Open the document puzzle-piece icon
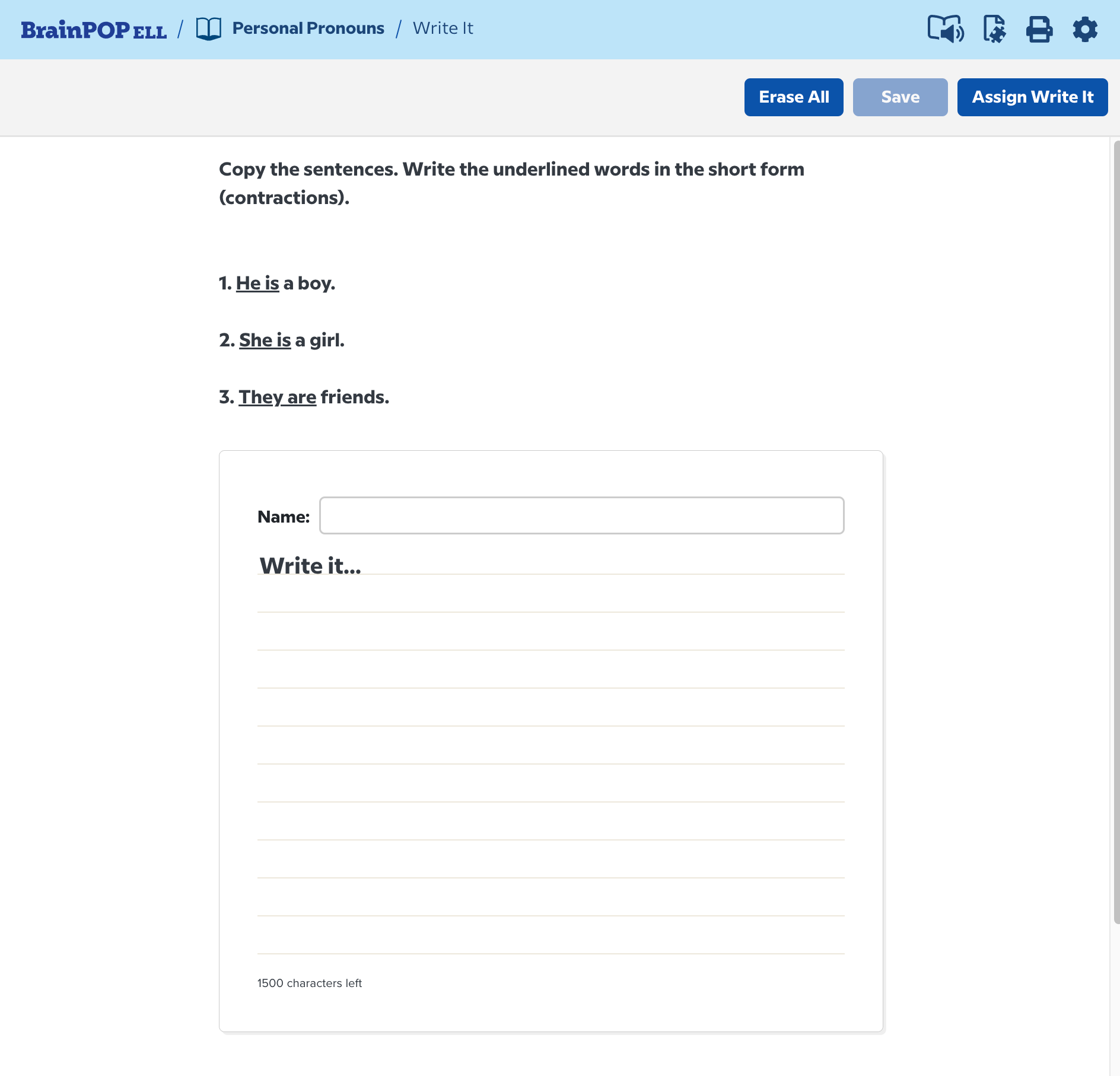The width and height of the screenshot is (1120, 1076). (994, 29)
